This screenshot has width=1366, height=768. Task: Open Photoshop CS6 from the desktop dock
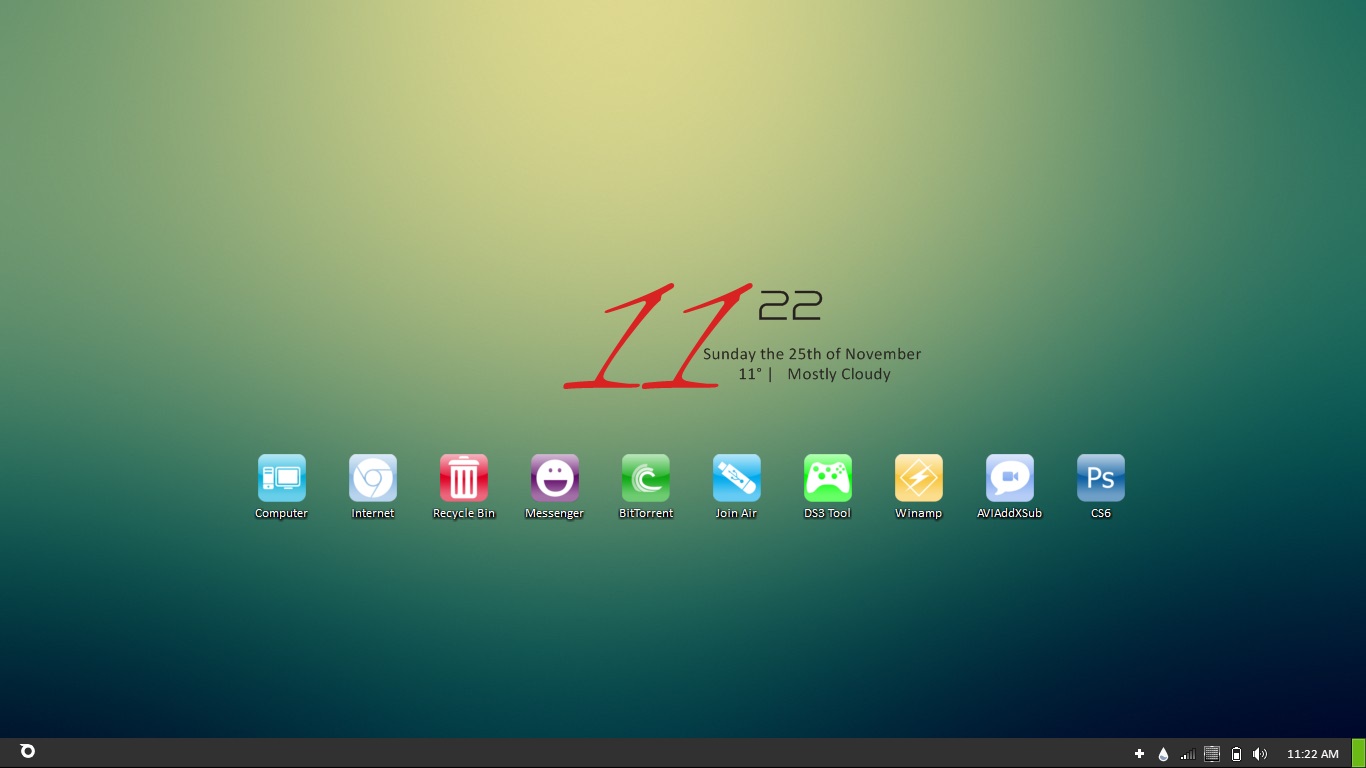click(x=1100, y=479)
